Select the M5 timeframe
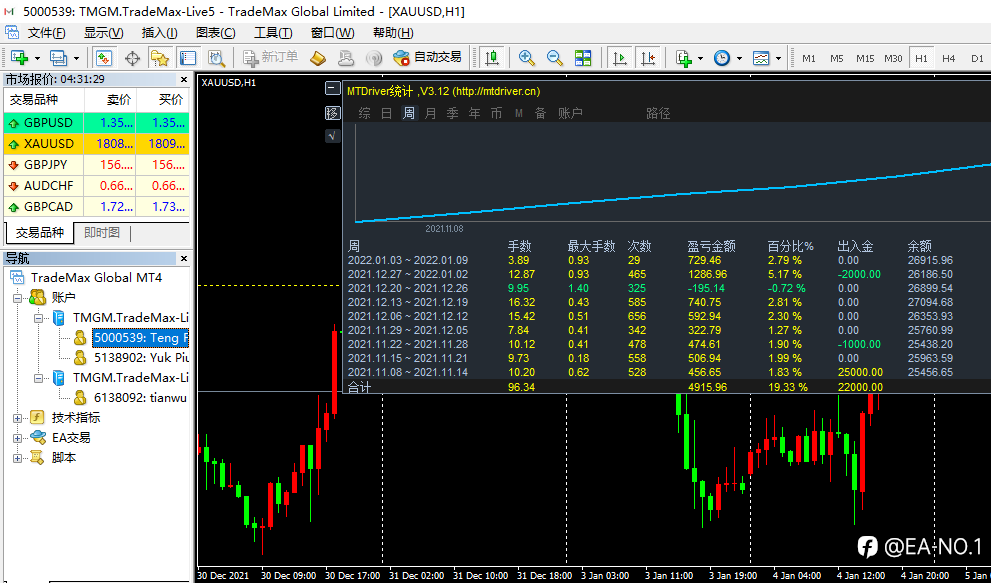 point(837,58)
